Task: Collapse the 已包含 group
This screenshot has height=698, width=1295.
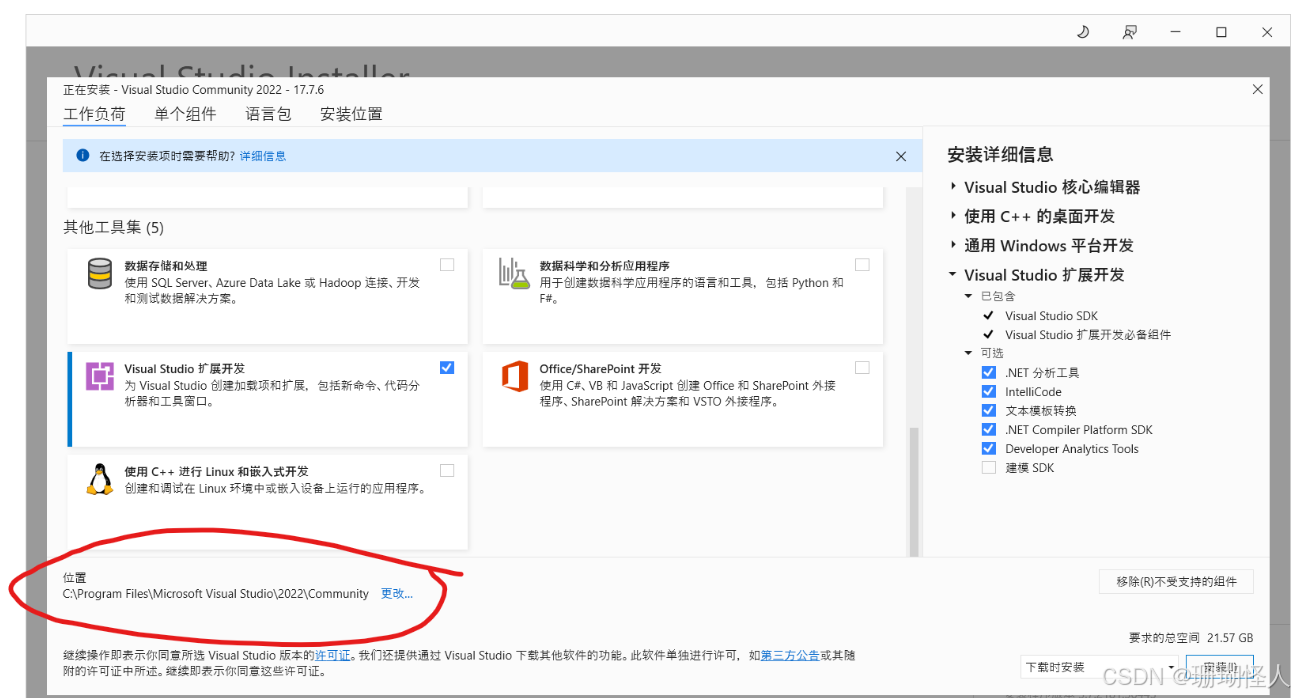Action: tap(968, 296)
